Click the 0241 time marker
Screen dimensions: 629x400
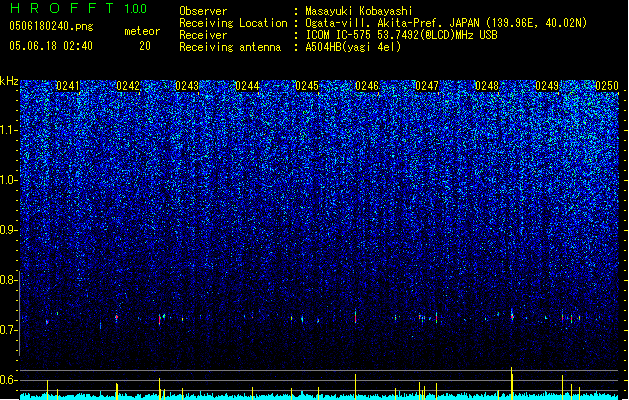[x=67, y=86]
